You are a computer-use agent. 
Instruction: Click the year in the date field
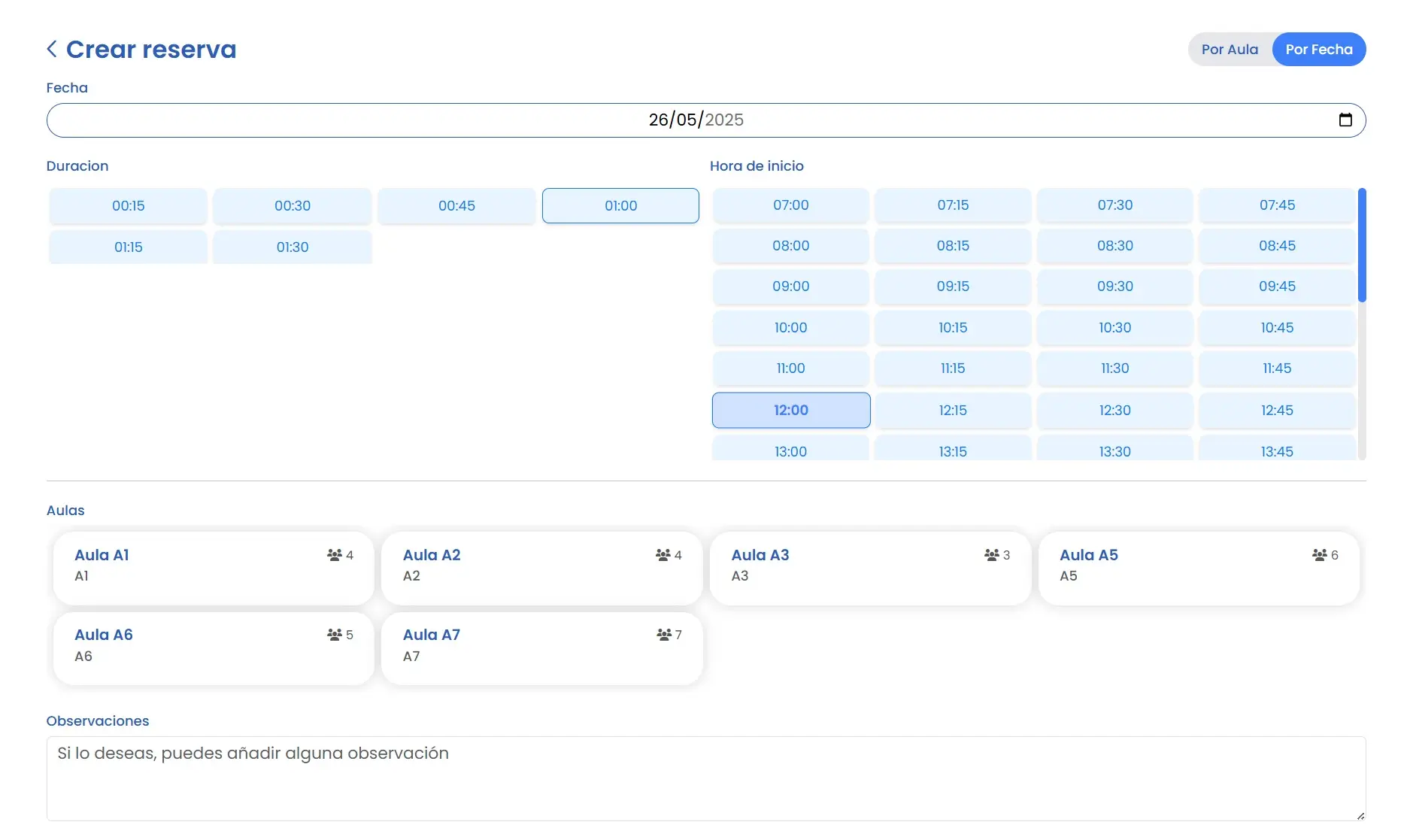[724, 120]
